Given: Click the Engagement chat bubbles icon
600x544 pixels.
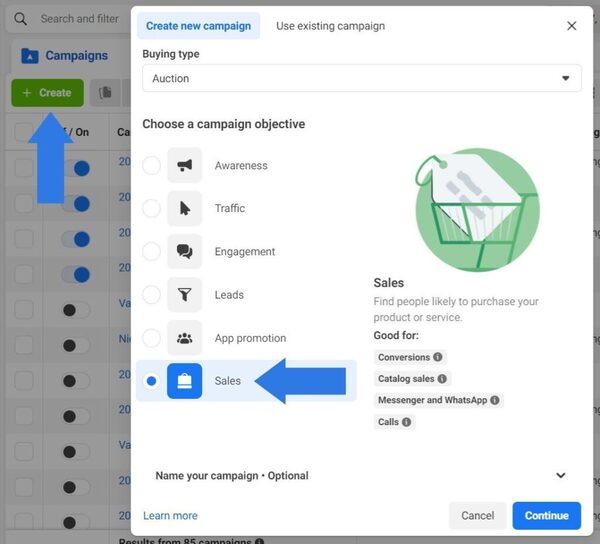Looking at the screenshot, I should click(x=184, y=252).
